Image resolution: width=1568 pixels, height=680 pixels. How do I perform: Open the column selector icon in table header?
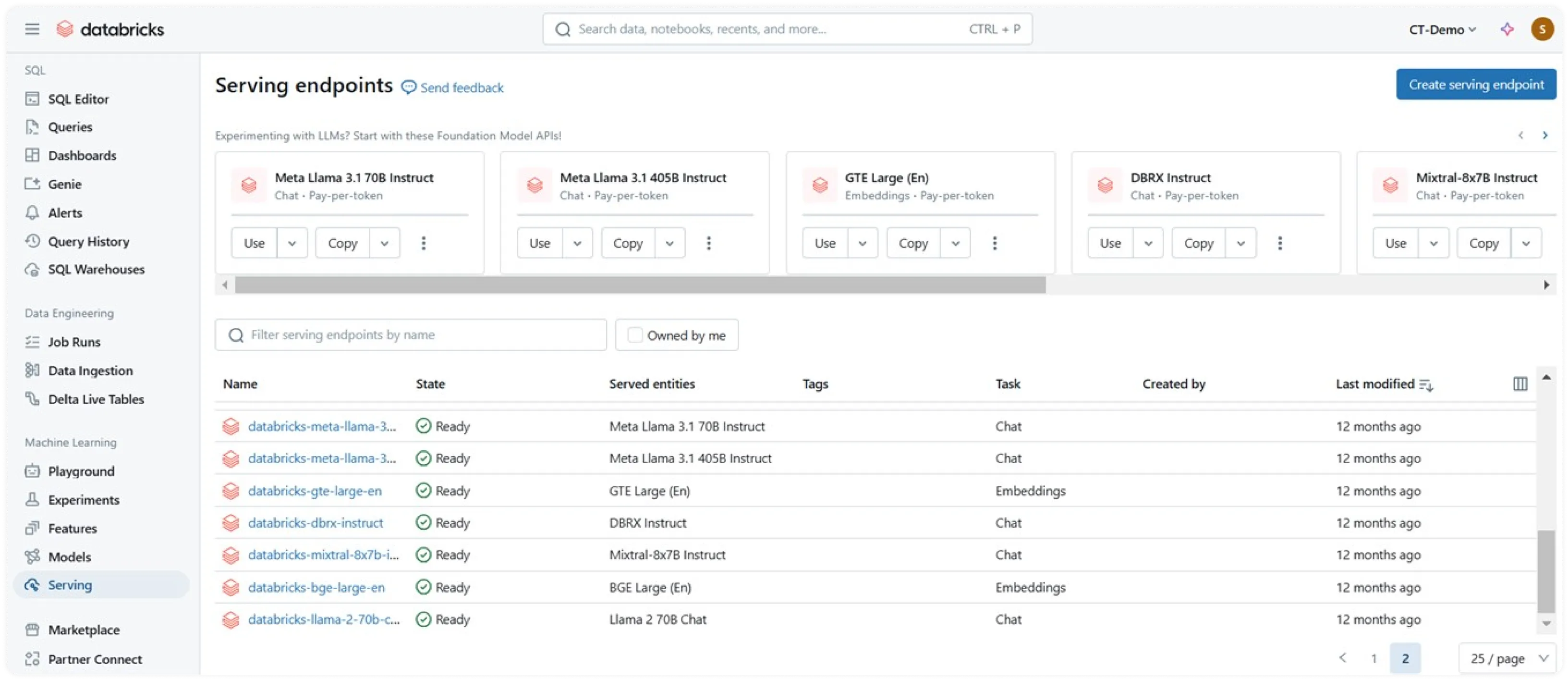(1519, 384)
